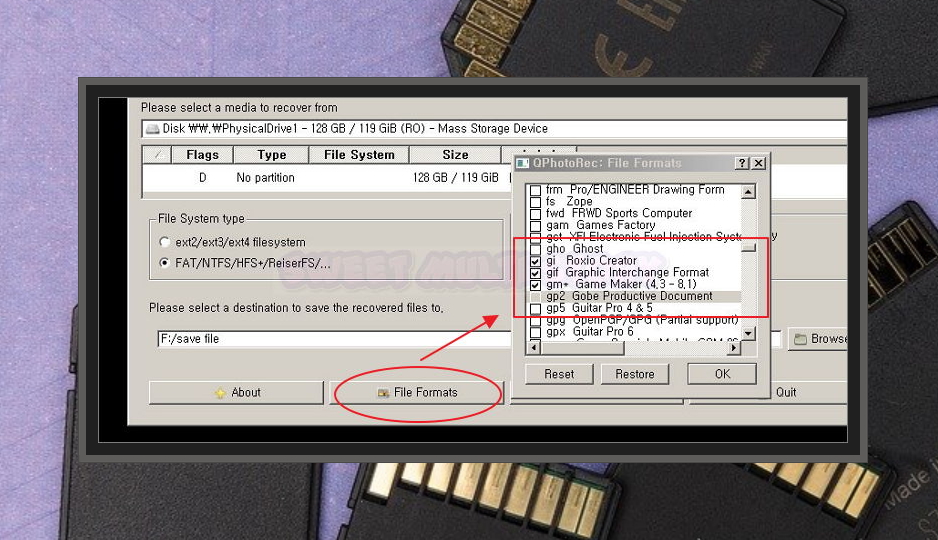The height and width of the screenshot is (540, 938).
Task: Uncheck the gm* Game Maker checkbox
Action: click(535, 285)
